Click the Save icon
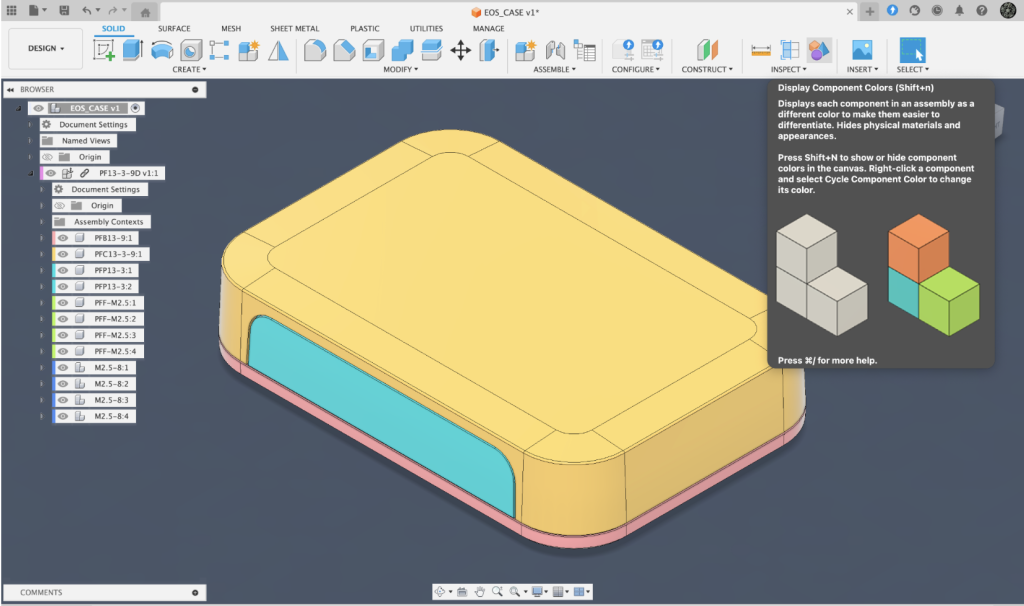The image size is (1024, 606). click(64, 10)
